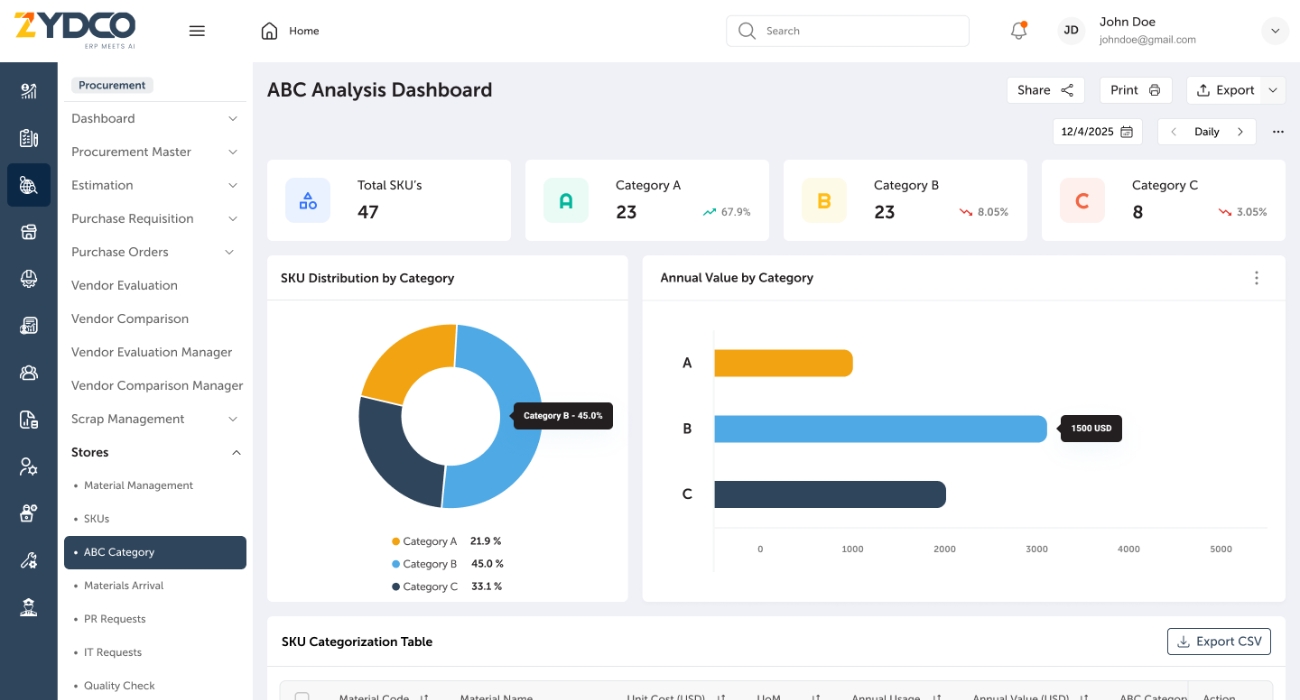Click the Search input field
1300x700 pixels.
tap(860, 31)
